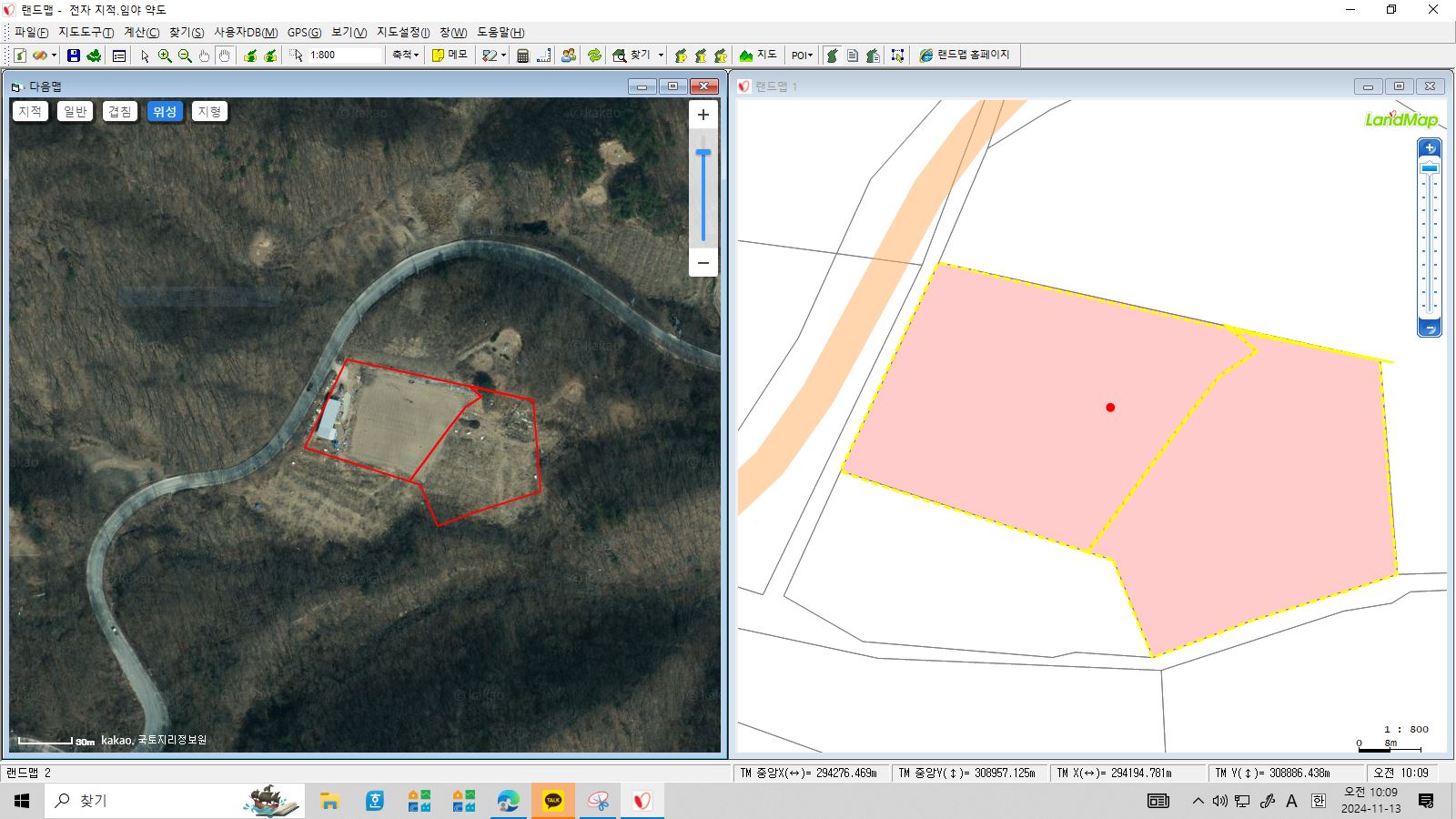Open the 사용자DB(M) menu
The image size is (1456, 819).
point(246,32)
